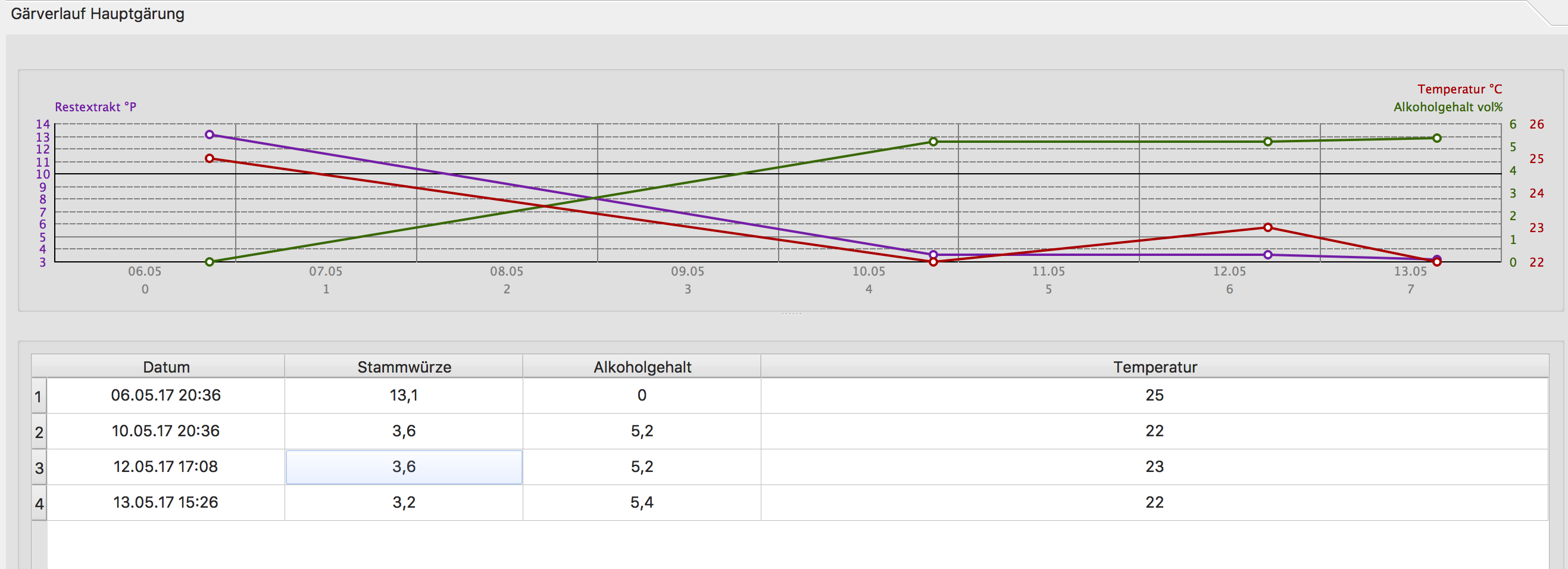Click the green Alkoholgehalt point at zero
The height and width of the screenshot is (569, 1568).
pyautogui.click(x=210, y=262)
